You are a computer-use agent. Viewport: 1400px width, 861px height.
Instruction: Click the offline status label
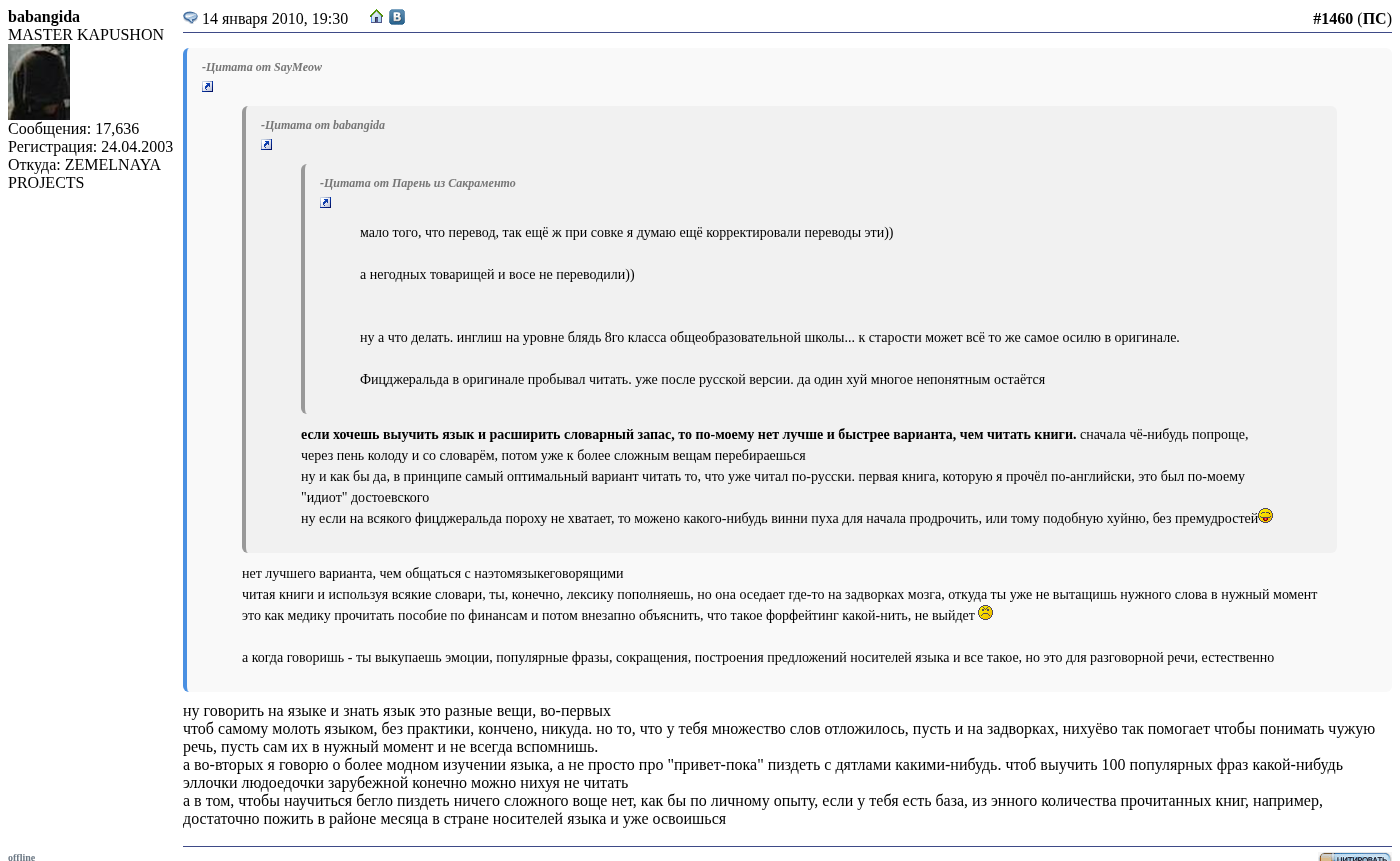click(22, 857)
